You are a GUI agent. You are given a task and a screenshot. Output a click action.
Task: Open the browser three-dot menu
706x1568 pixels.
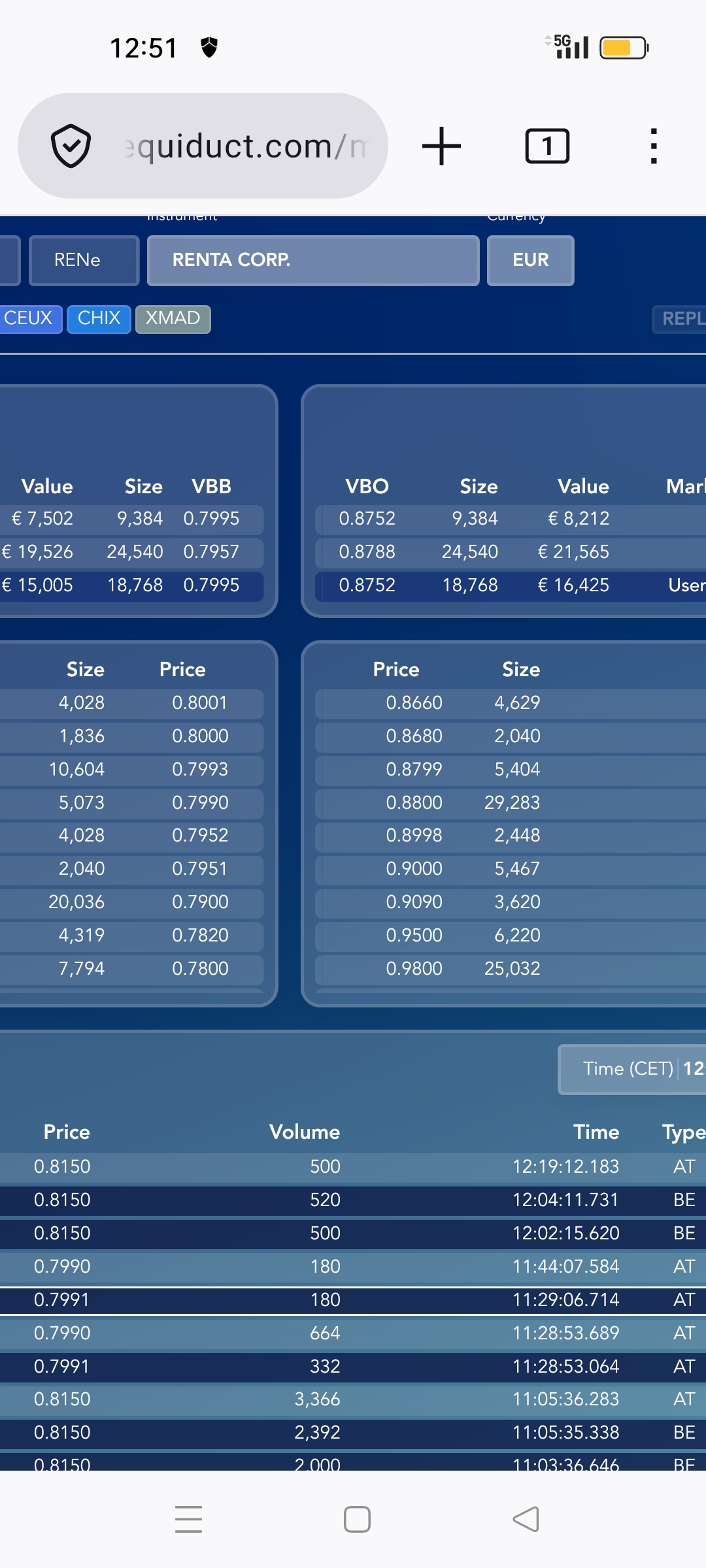[x=653, y=146]
